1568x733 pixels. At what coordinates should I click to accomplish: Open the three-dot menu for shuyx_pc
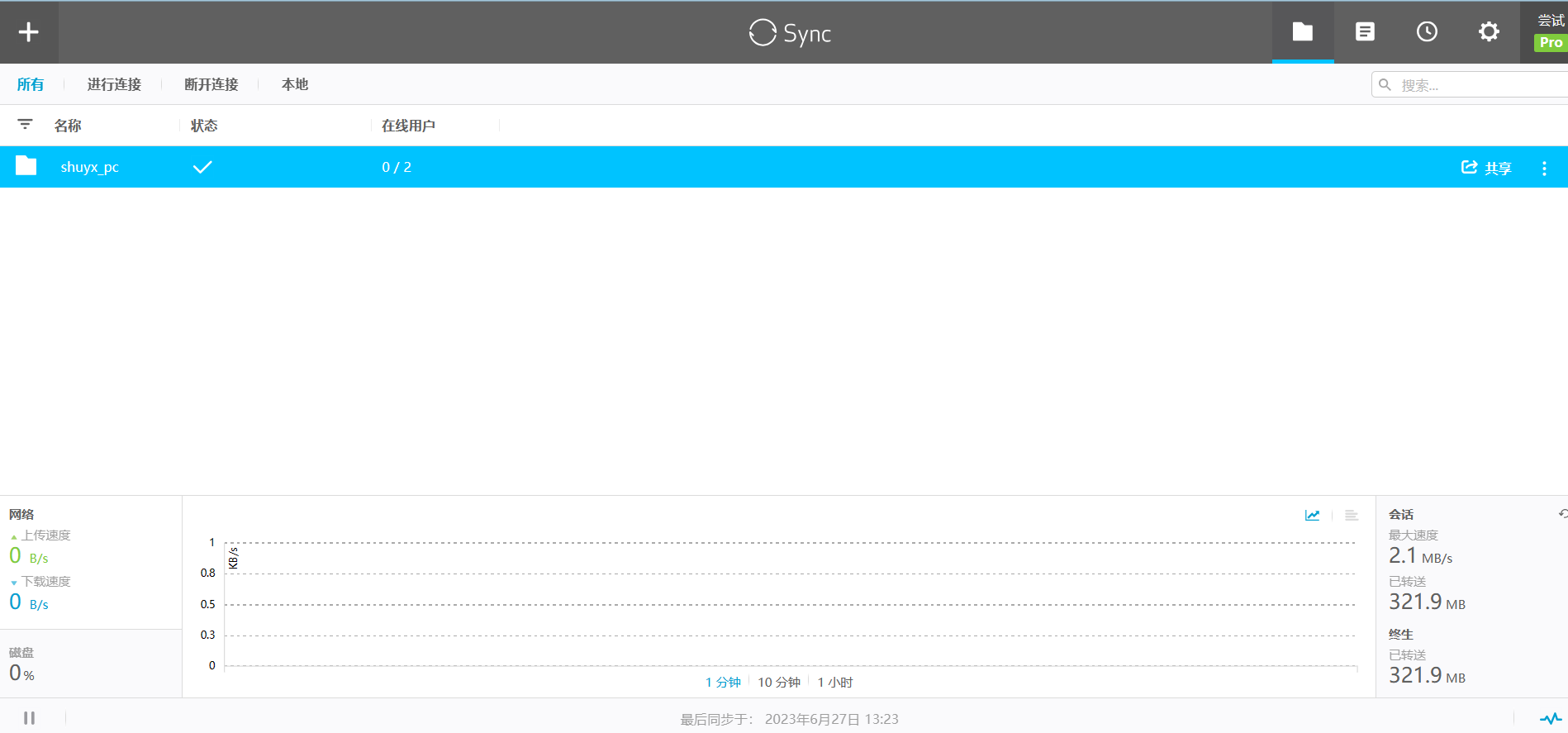[1544, 168]
